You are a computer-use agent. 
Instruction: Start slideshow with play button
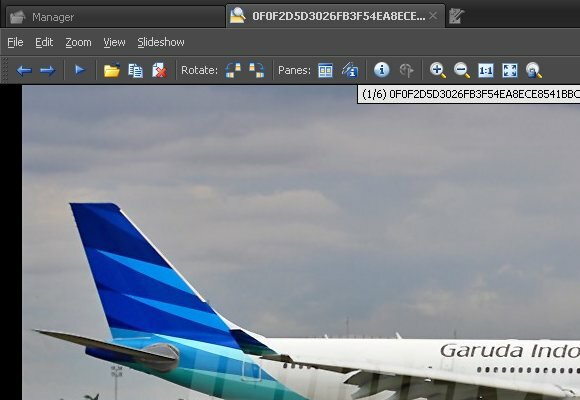80,70
